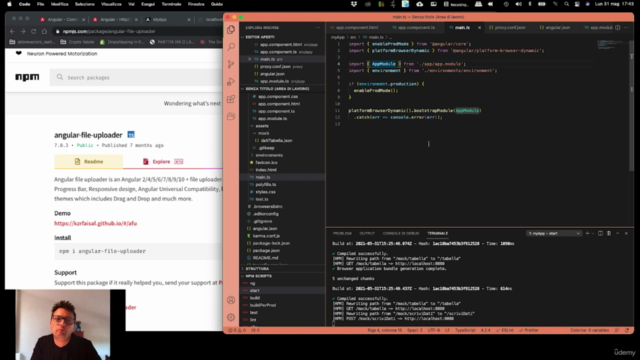The image size is (640, 360).
Task: Open the Terminale menu in the menu bar
Action: click(x=171, y=4)
